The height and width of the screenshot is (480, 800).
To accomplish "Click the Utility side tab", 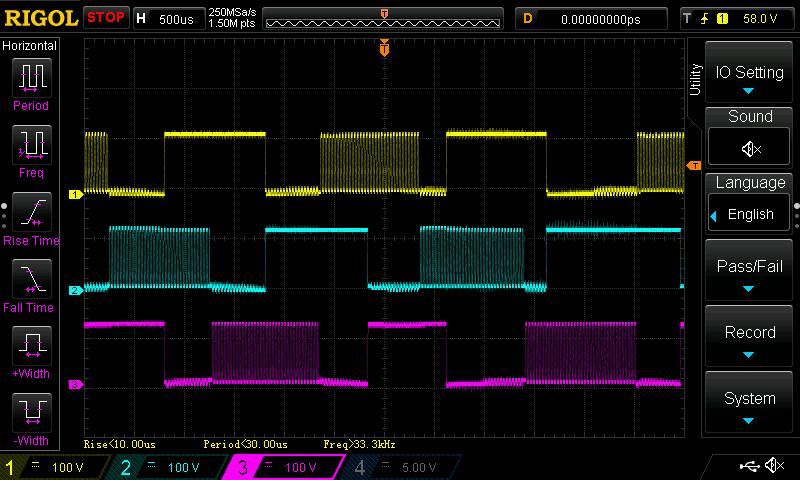I will (695, 79).
